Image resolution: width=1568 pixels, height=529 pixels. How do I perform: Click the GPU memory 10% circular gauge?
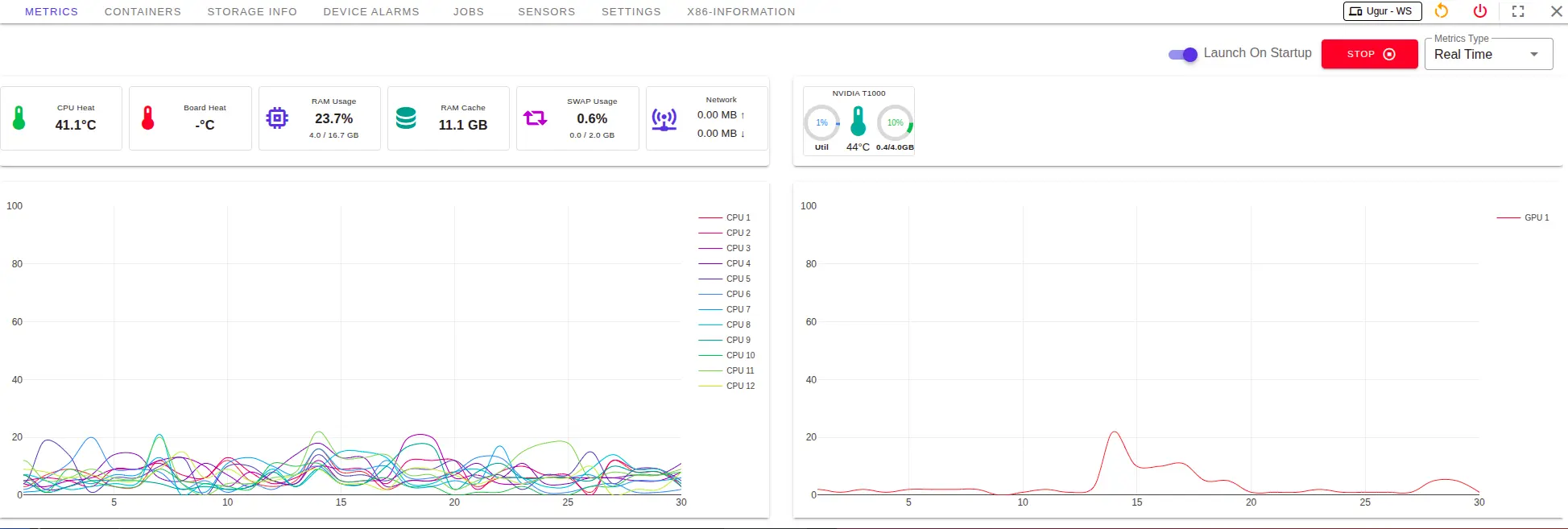pos(895,122)
